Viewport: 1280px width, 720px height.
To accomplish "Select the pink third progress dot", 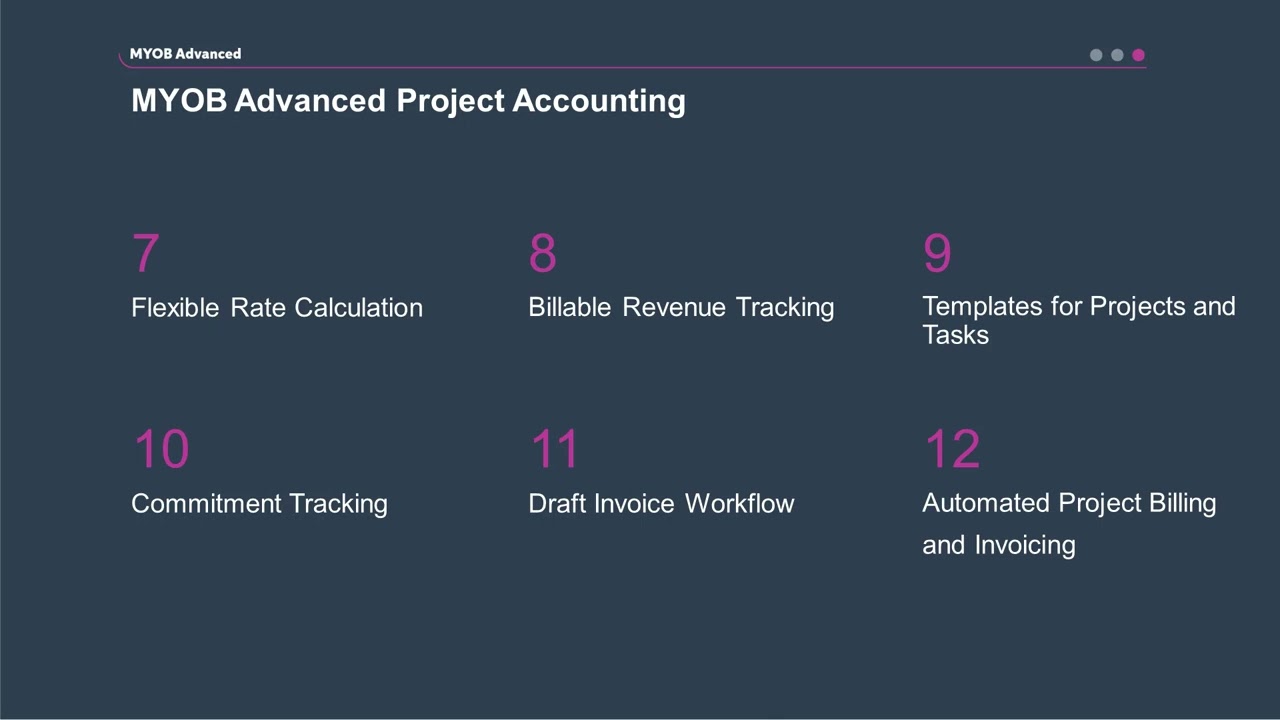I will click(1138, 55).
